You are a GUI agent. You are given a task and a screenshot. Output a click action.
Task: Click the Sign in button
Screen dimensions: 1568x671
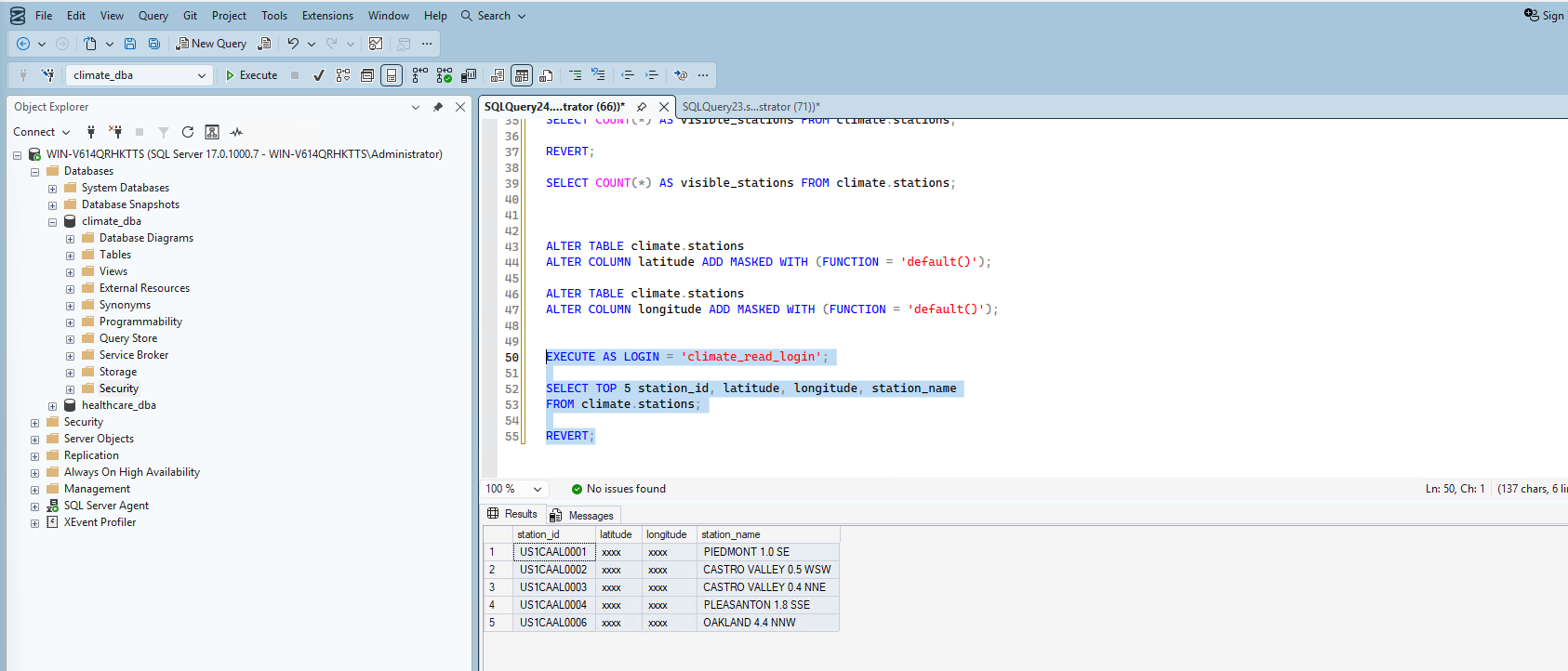click(1545, 16)
